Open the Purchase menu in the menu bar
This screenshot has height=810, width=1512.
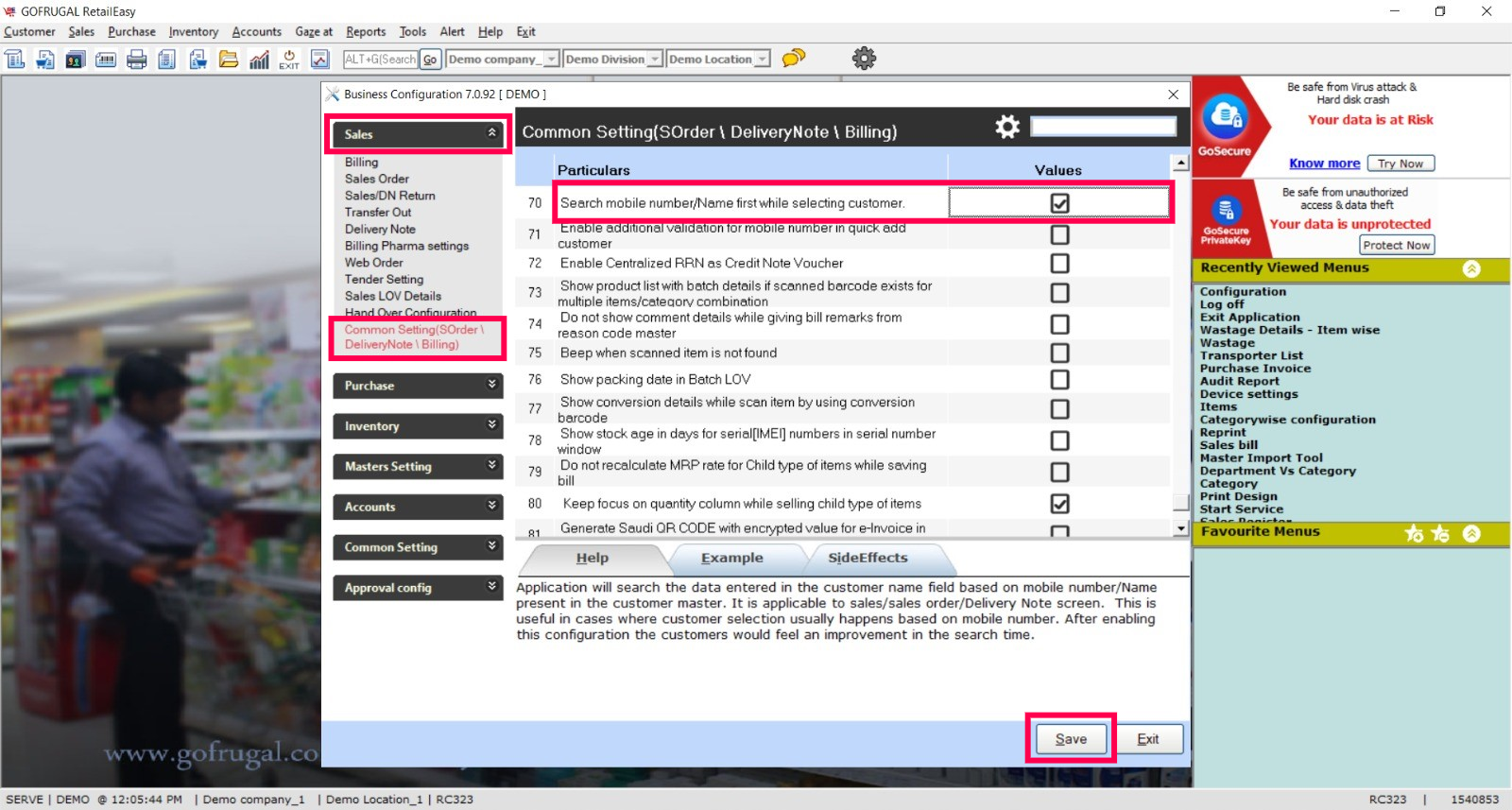[x=131, y=32]
